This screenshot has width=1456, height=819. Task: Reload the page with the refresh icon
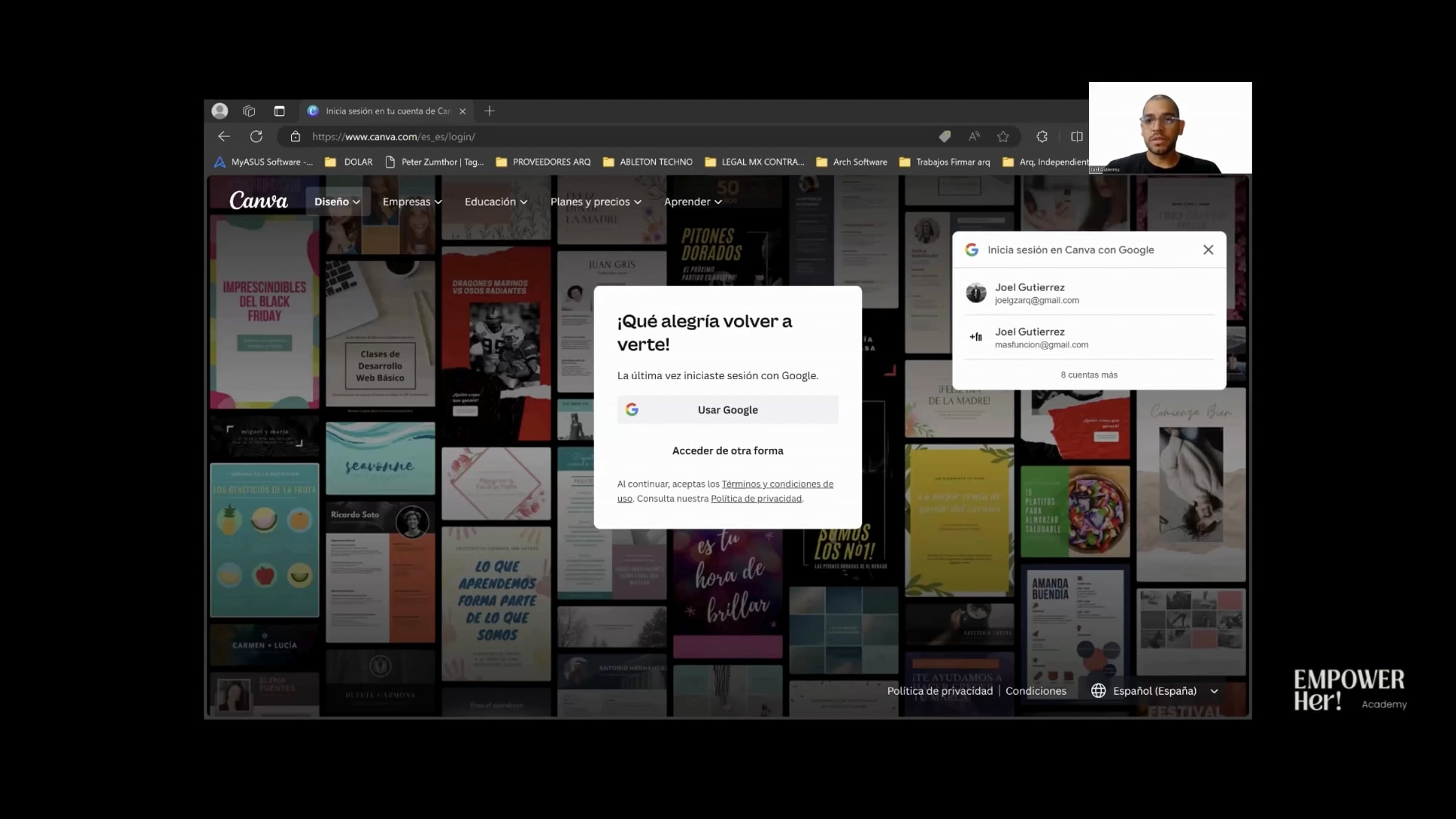[256, 136]
